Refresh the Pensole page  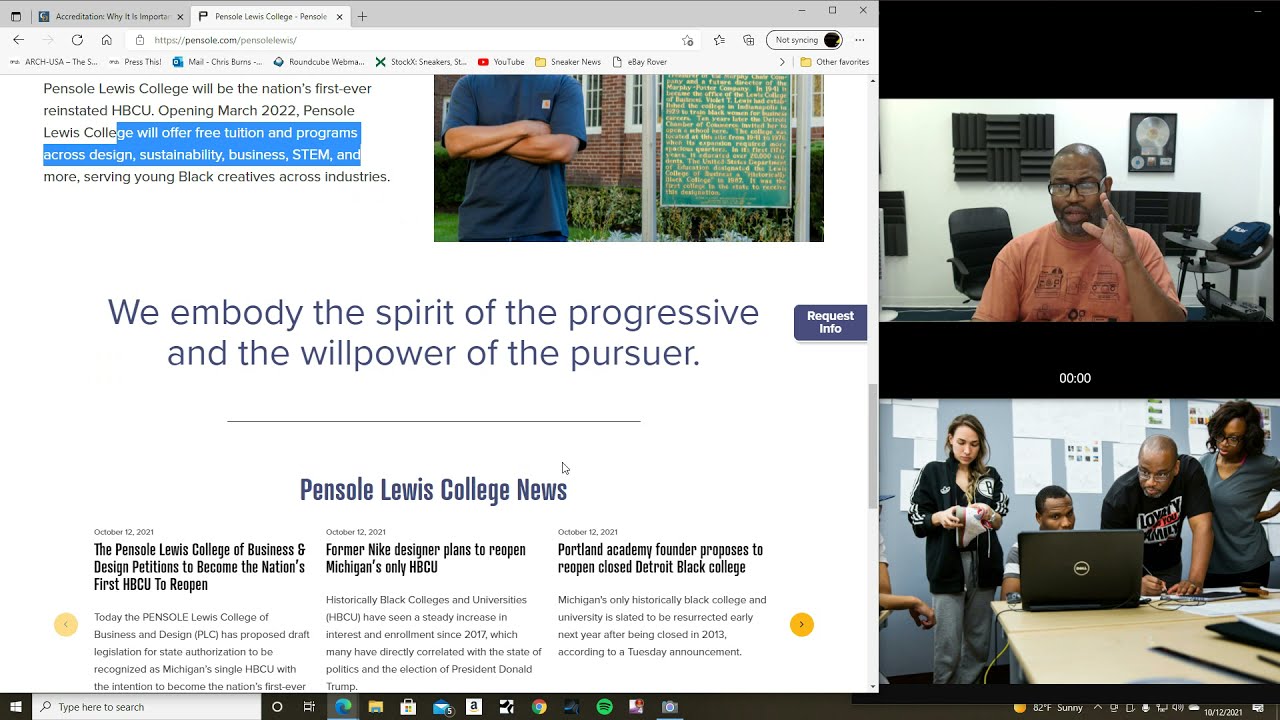point(77,40)
